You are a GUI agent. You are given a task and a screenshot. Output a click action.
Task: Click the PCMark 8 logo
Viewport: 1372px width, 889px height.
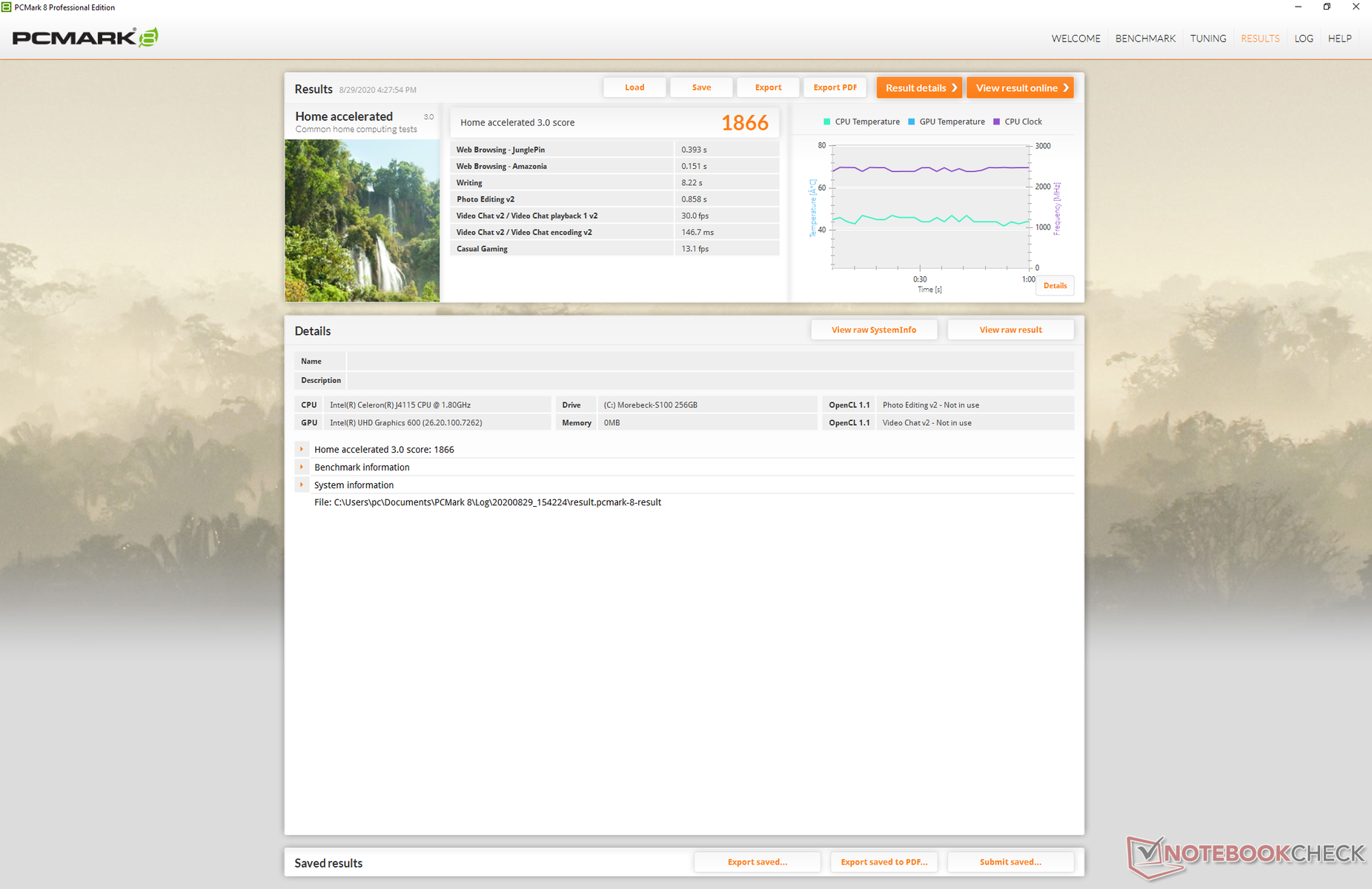coord(85,37)
